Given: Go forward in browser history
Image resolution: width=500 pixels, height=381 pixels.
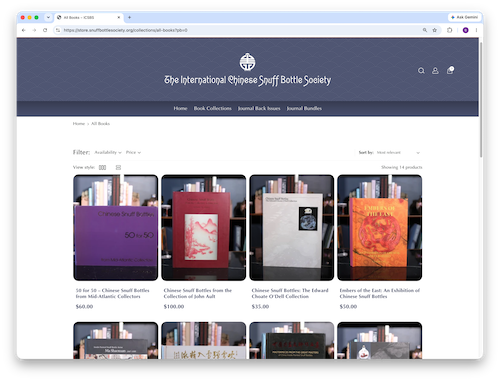Looking at the screenshot, I should [x=34, y=30].
